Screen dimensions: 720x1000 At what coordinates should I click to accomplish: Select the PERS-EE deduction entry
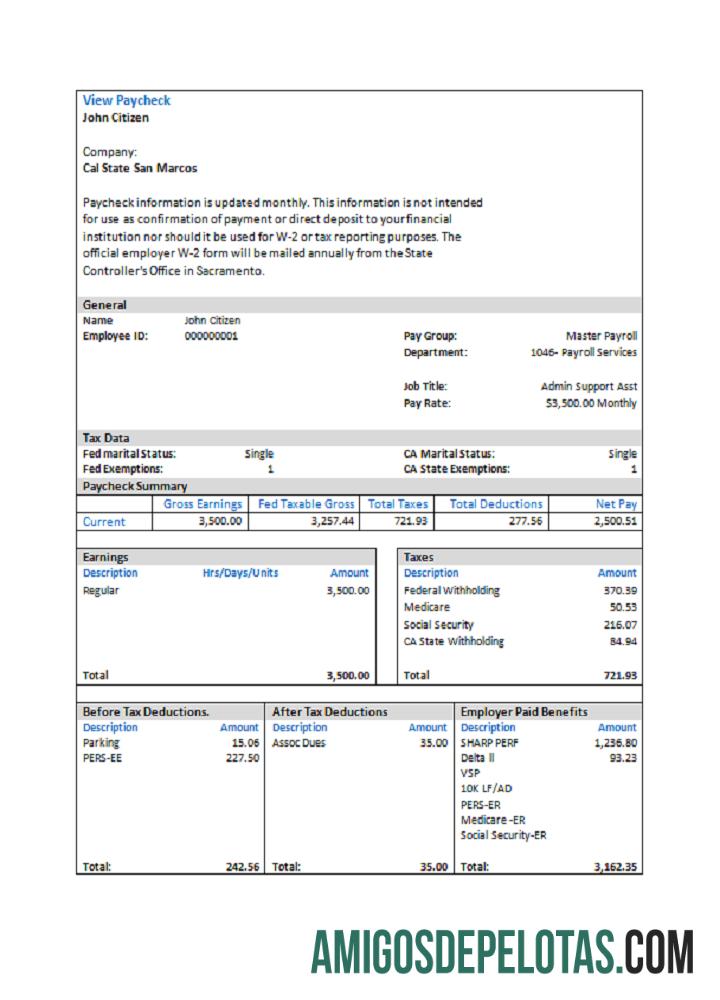[x=102, y=758]
